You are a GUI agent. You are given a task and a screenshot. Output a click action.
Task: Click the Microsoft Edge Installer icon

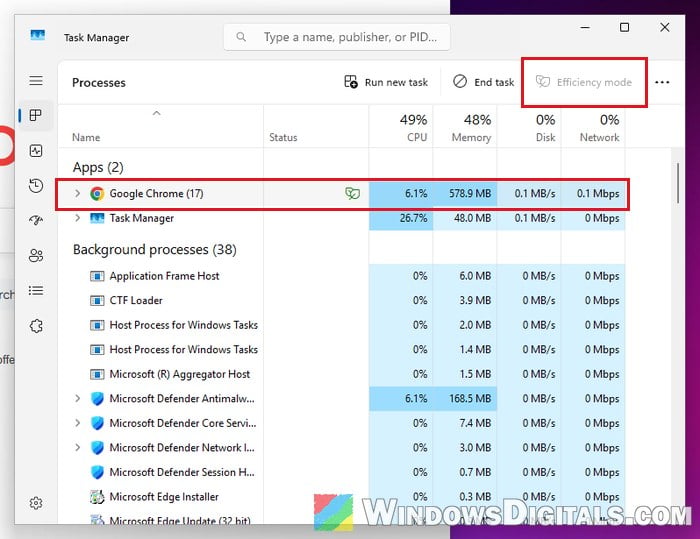[97, 497]
